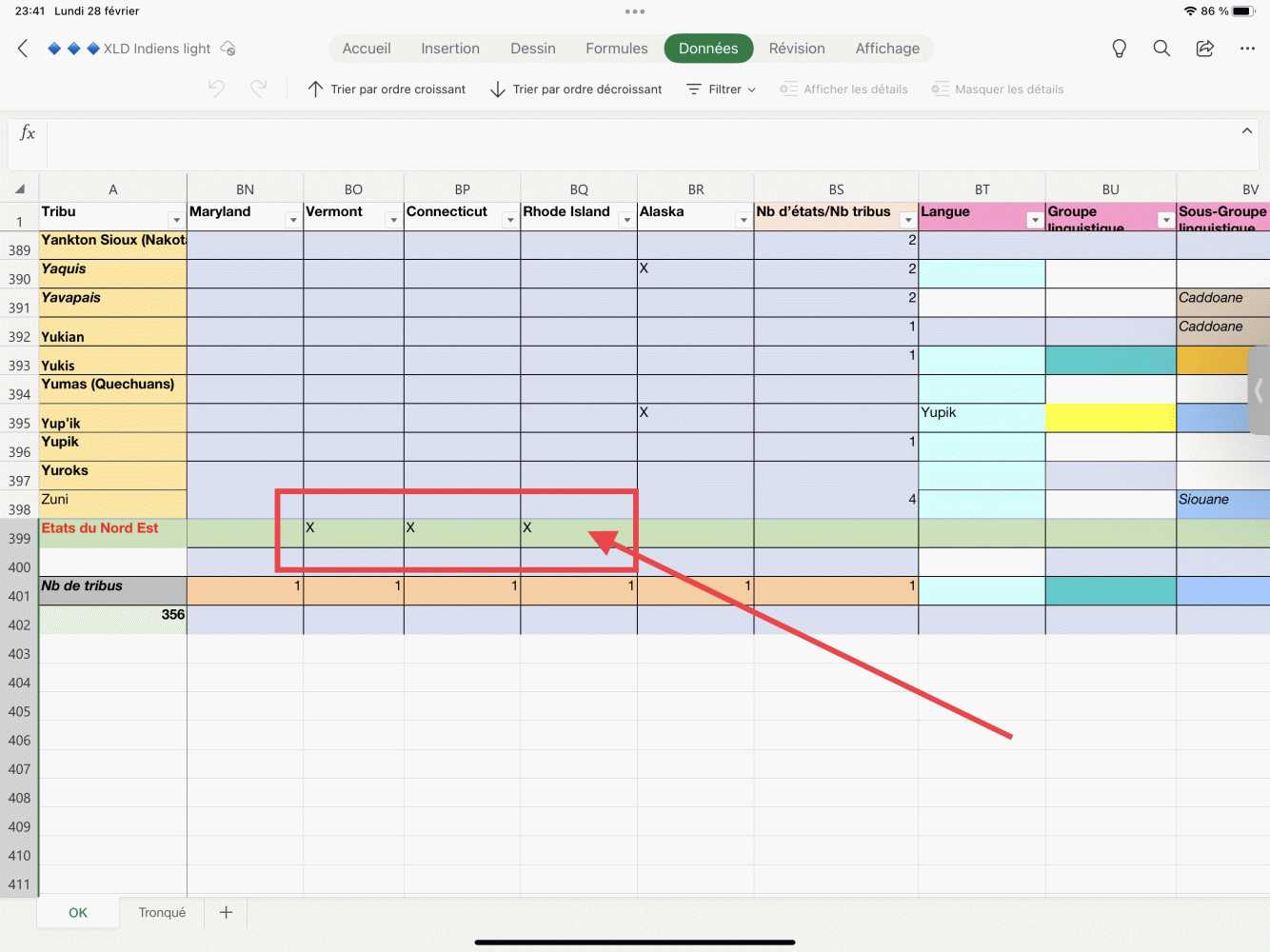Select the X under Vermont in row 399
The image size is (1270, 952).
pyautogui.click(x=353, y=533)
